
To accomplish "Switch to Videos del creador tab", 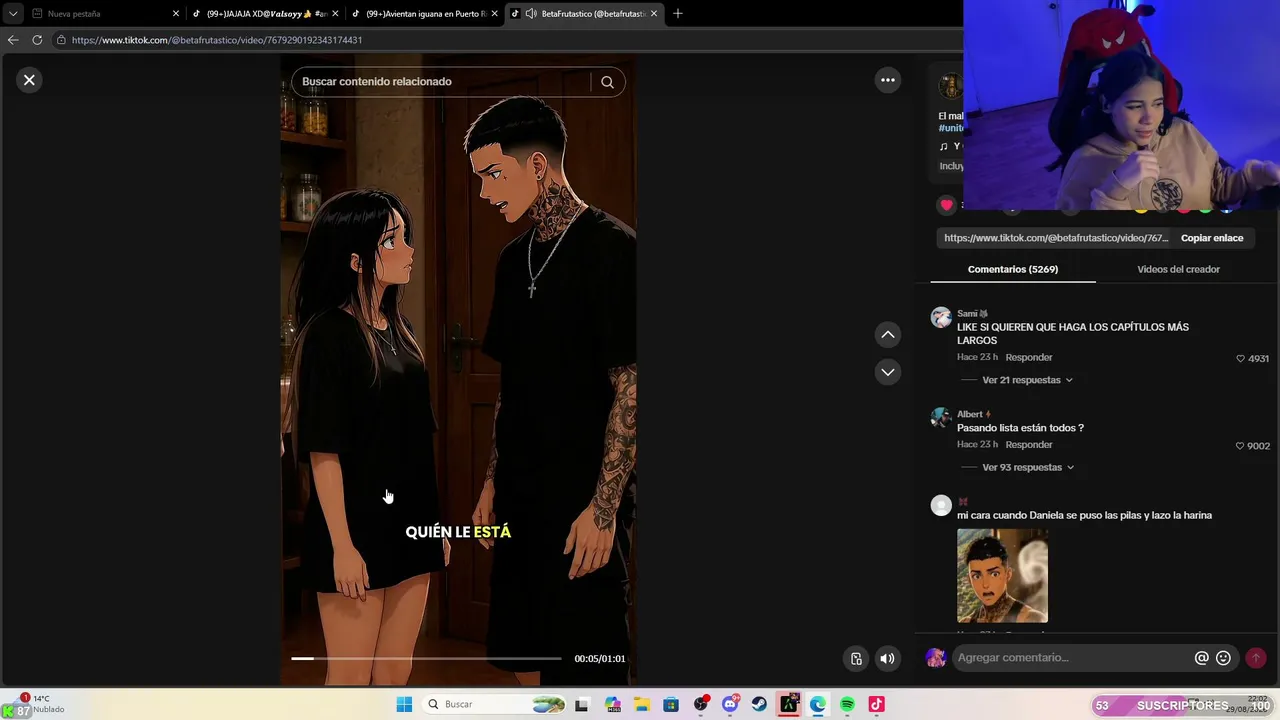I will point(1178,269).
